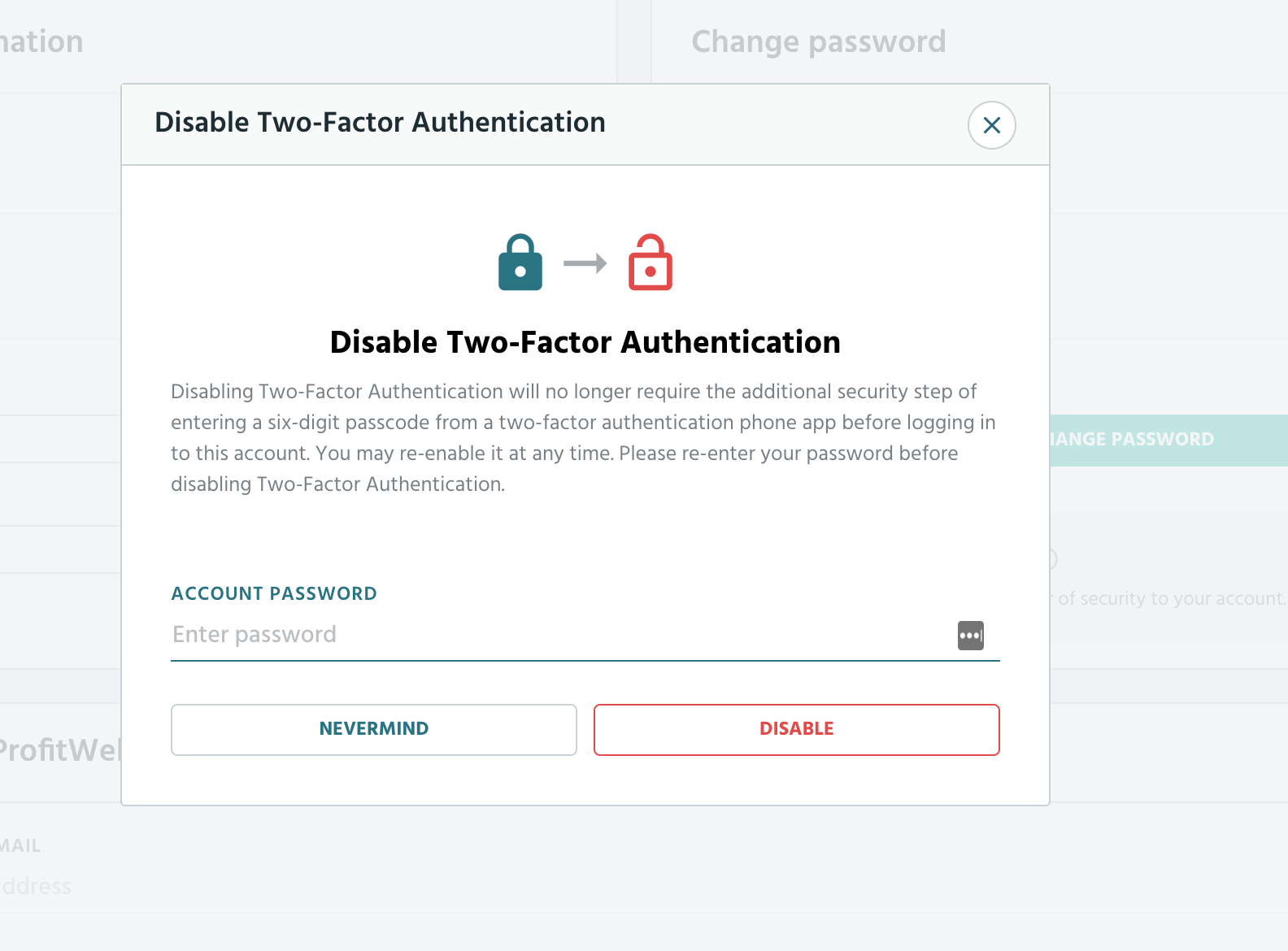The image size is (1288, 951).
Task: Click the faded information heading at top left
Action: point(41,41)
